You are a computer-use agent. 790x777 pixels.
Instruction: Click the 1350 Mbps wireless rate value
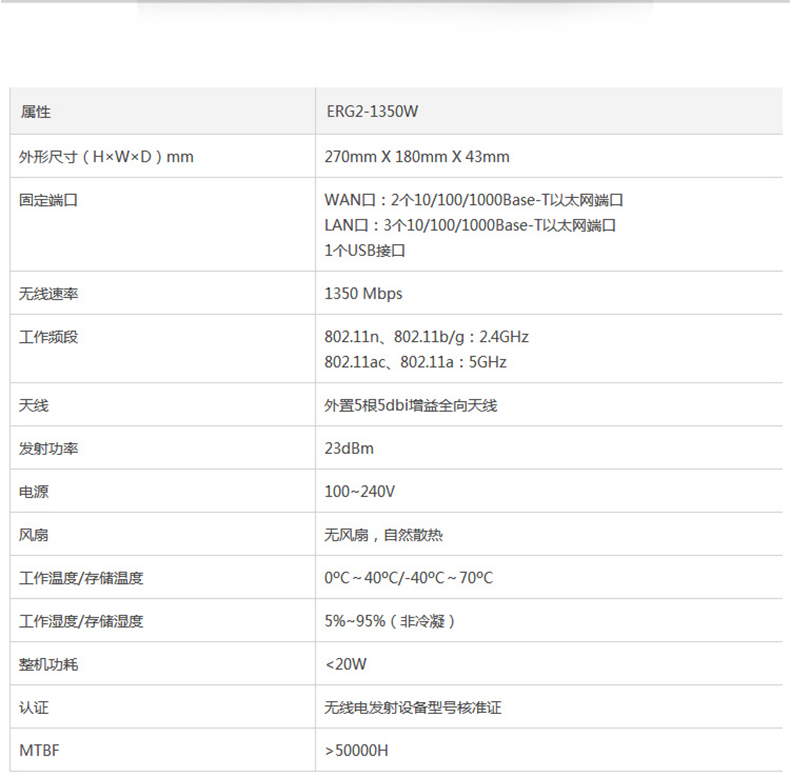pos(363,294)
